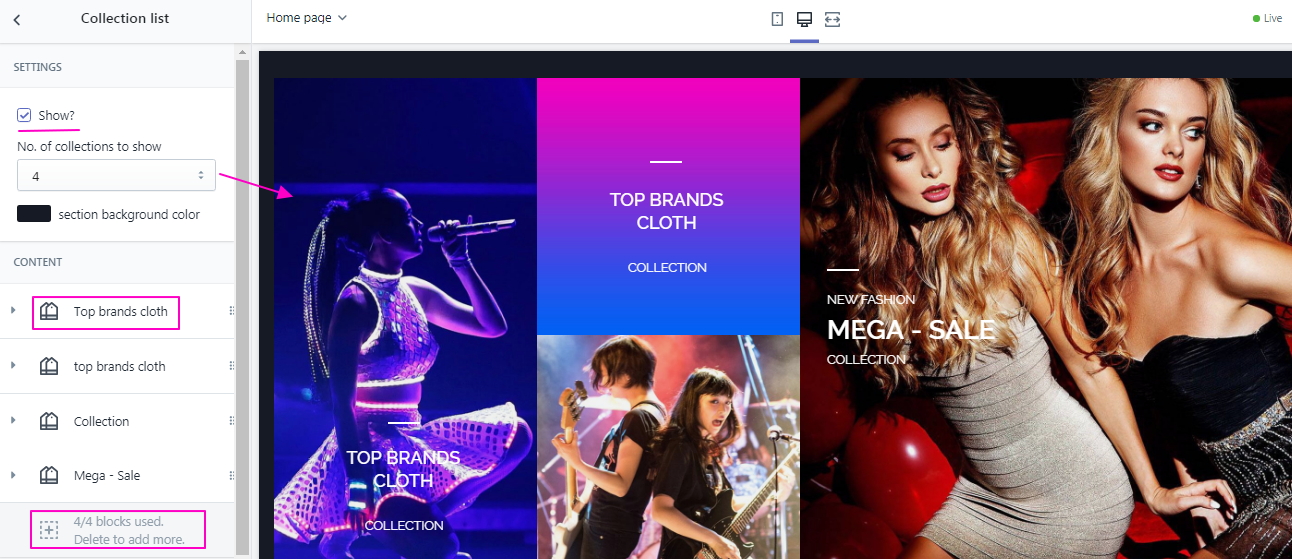Open the Home page selector dropdown

(307, 18)
